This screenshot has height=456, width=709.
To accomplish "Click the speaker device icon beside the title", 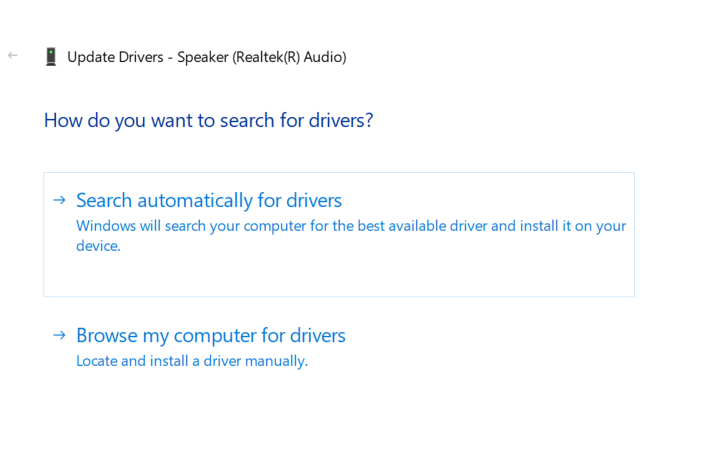I will (x=51, y=57).
